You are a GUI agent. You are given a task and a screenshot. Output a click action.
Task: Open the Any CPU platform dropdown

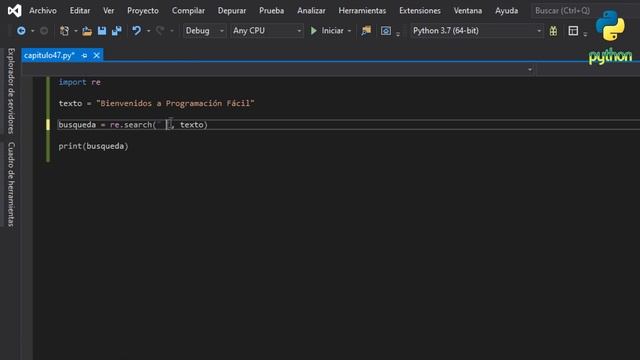coord(267,31)
